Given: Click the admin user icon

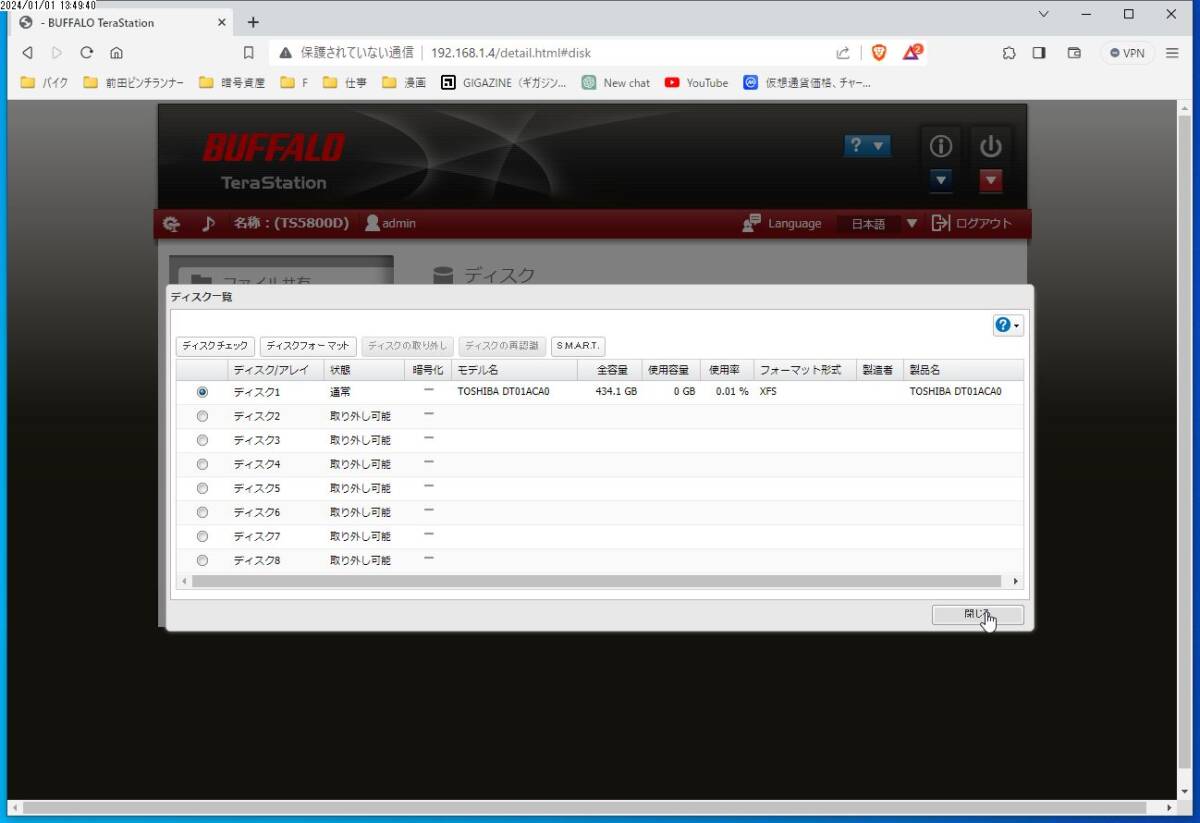Looking at the screenshot, I should [372, 223].
